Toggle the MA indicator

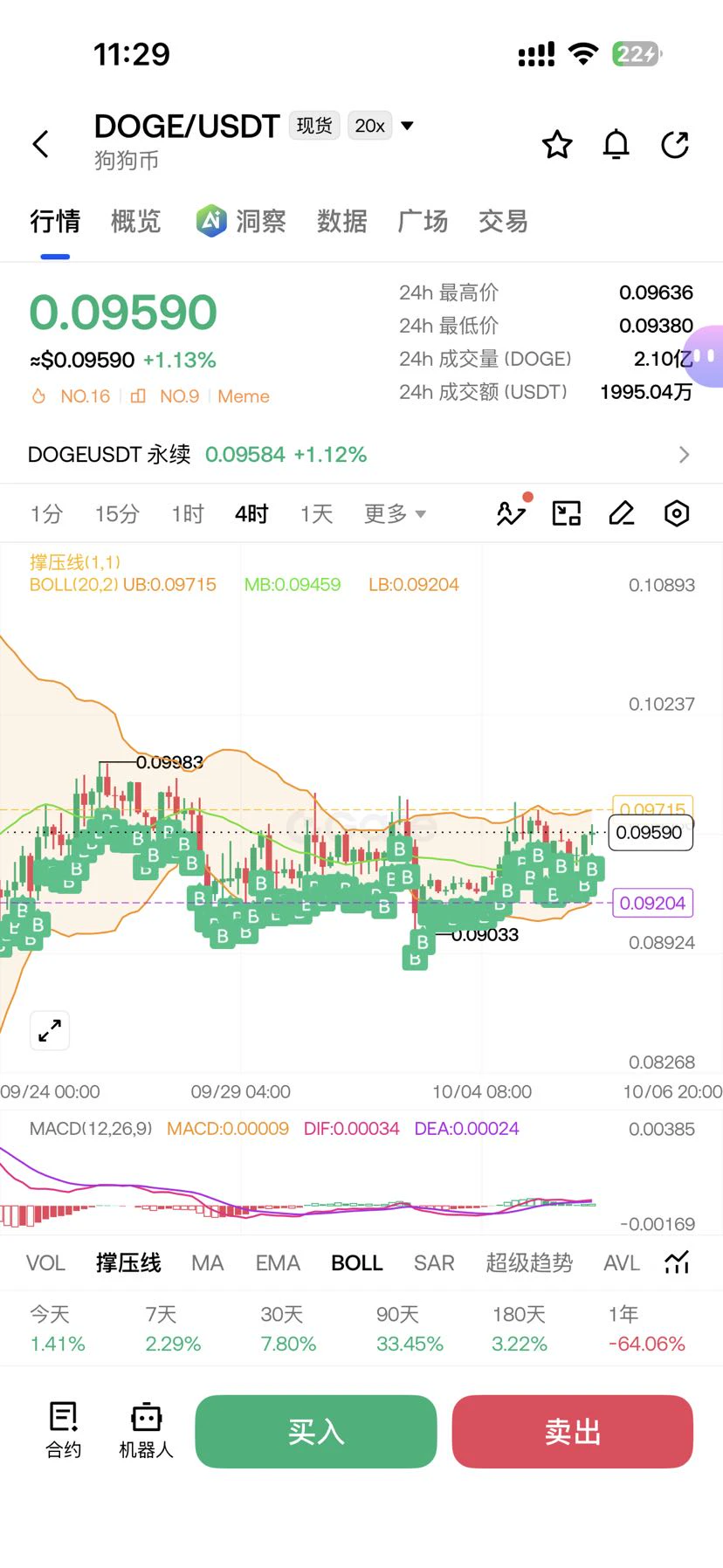208,1262
